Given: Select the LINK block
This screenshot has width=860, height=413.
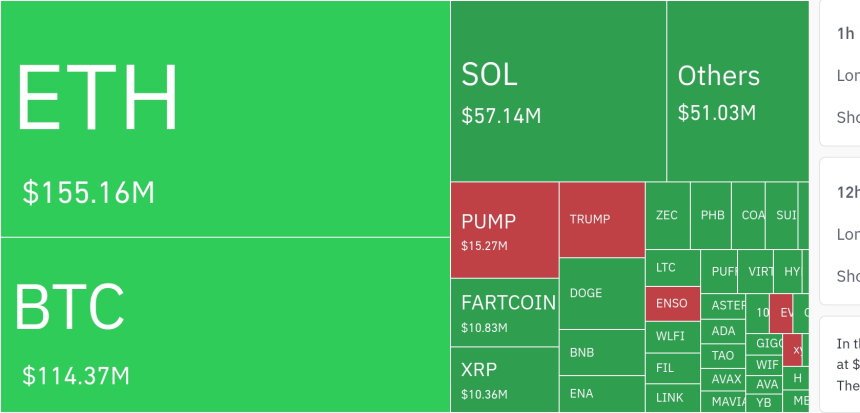Looking at the screenshot, I should [x=672, y=397].
